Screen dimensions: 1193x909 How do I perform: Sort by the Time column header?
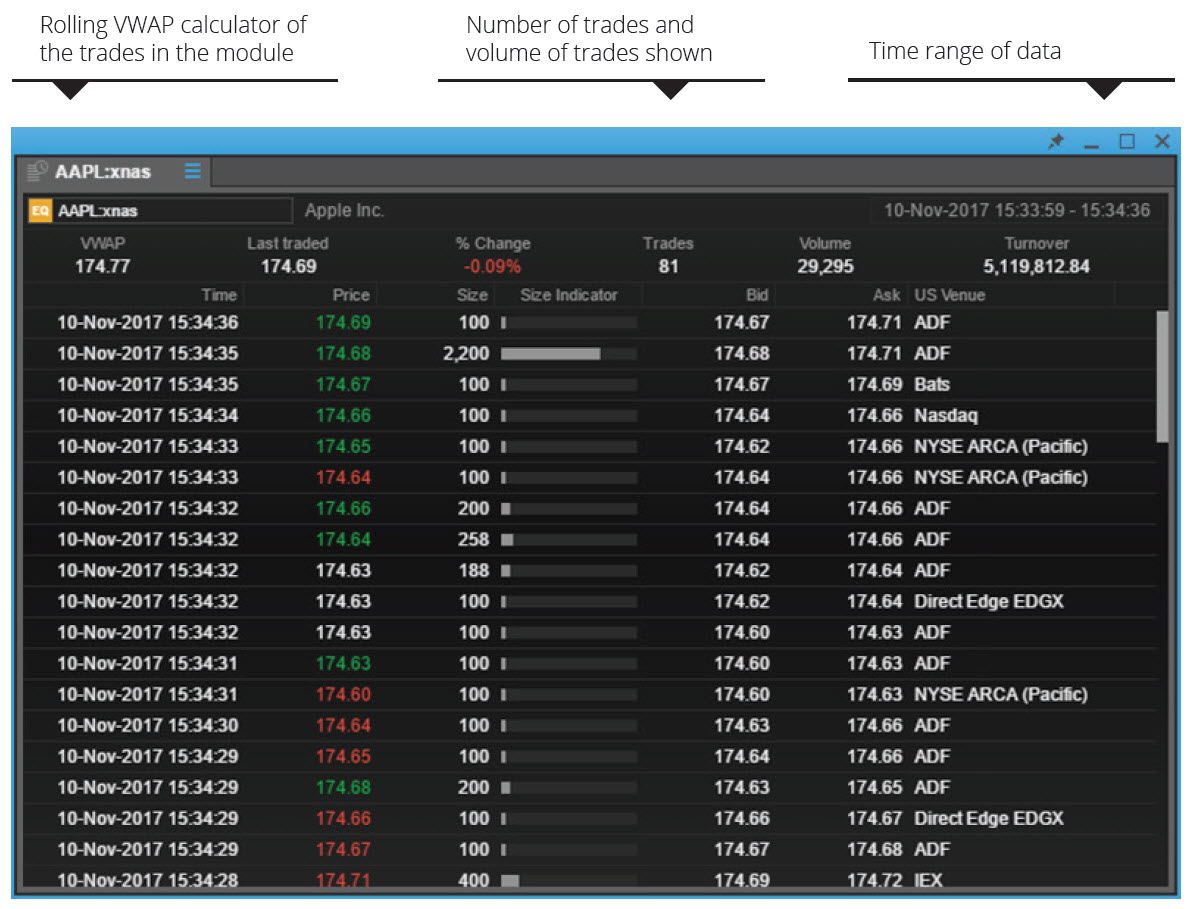[219, 295]
